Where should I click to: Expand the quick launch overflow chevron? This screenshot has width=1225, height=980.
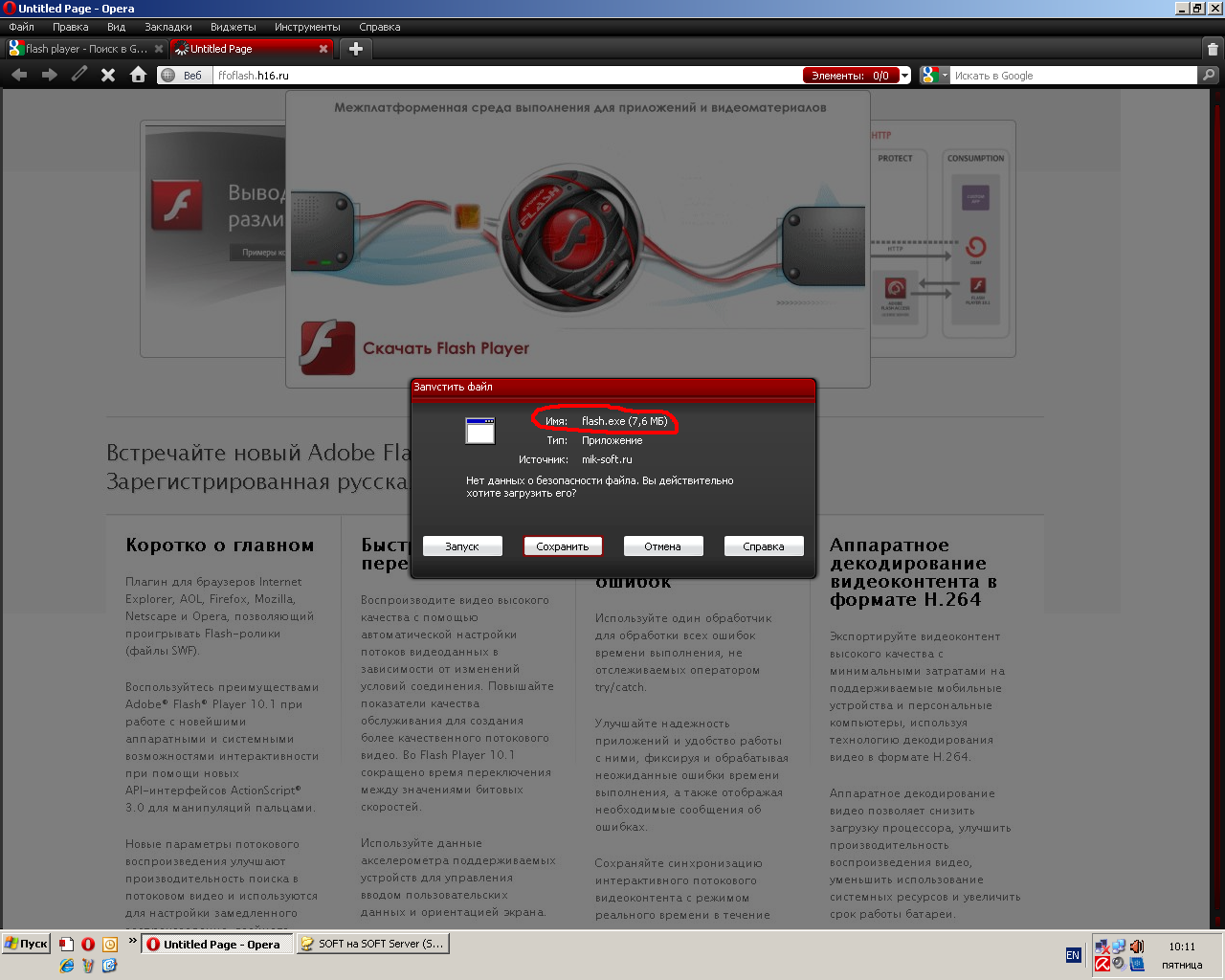(133, 941)
